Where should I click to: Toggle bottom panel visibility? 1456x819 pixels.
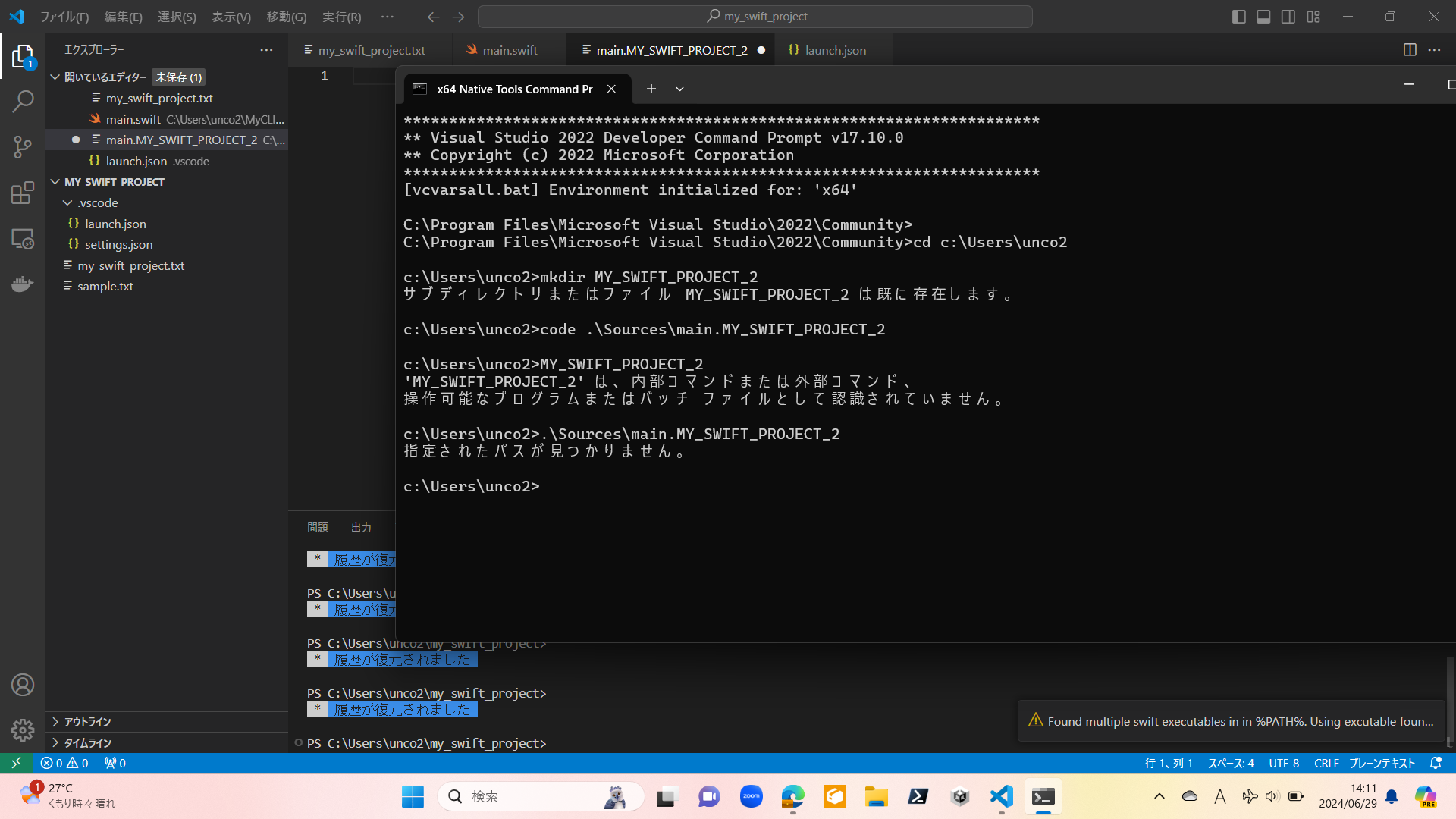[x=1263, y=17]
